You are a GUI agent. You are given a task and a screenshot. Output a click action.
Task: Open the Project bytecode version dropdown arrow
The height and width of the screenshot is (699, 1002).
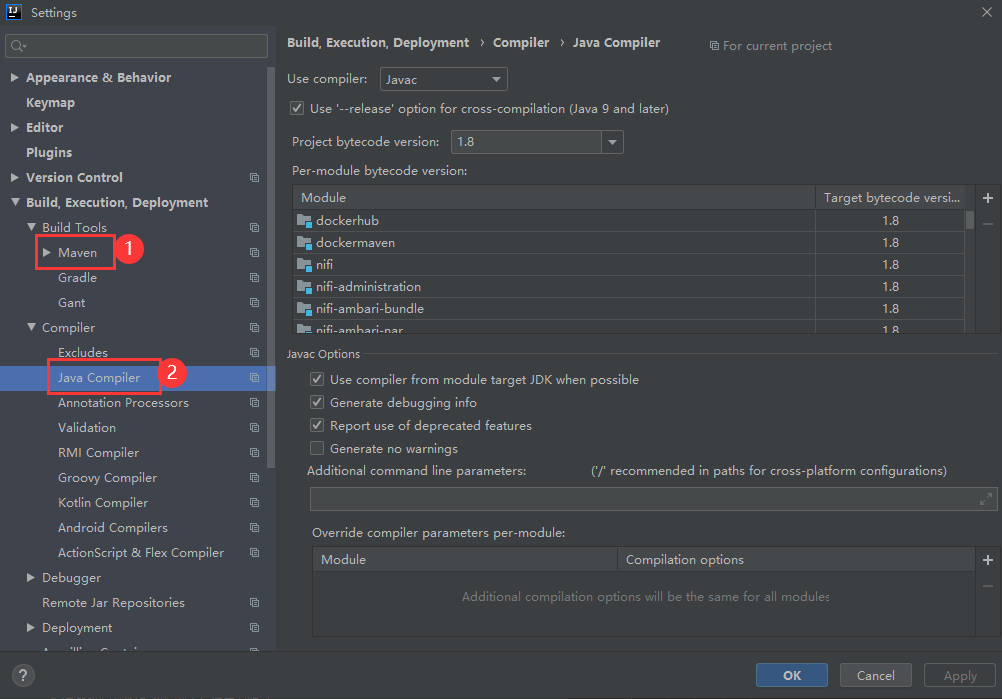tap(612, 142)
